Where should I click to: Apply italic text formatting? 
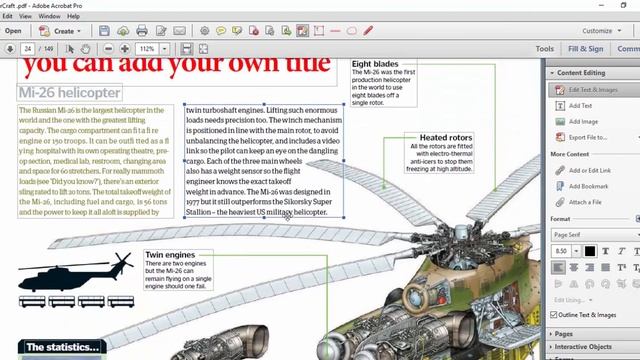coord(621,251)
